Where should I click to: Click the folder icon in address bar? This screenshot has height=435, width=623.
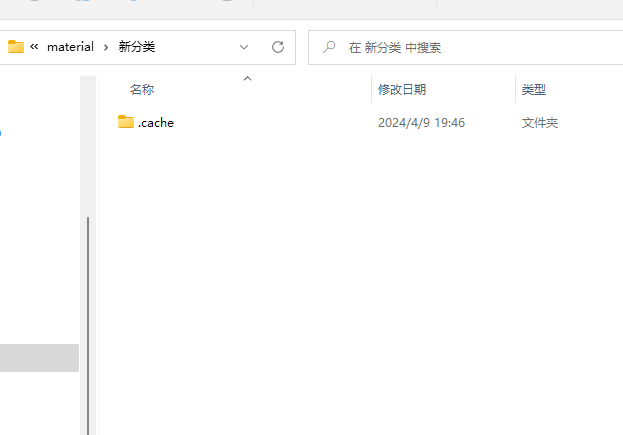pos(15,47)
